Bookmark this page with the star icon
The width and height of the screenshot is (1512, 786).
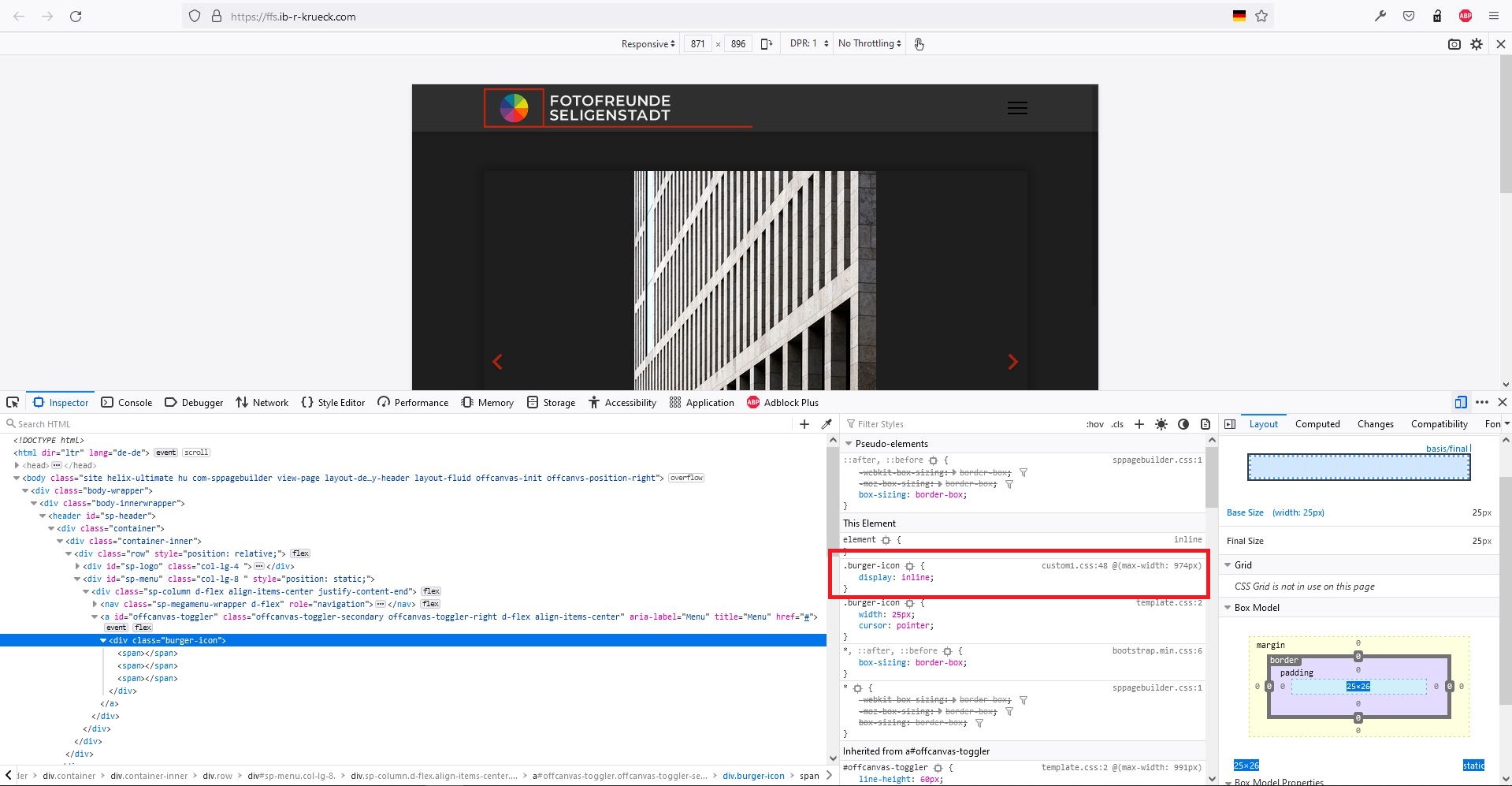(1261, 16)
